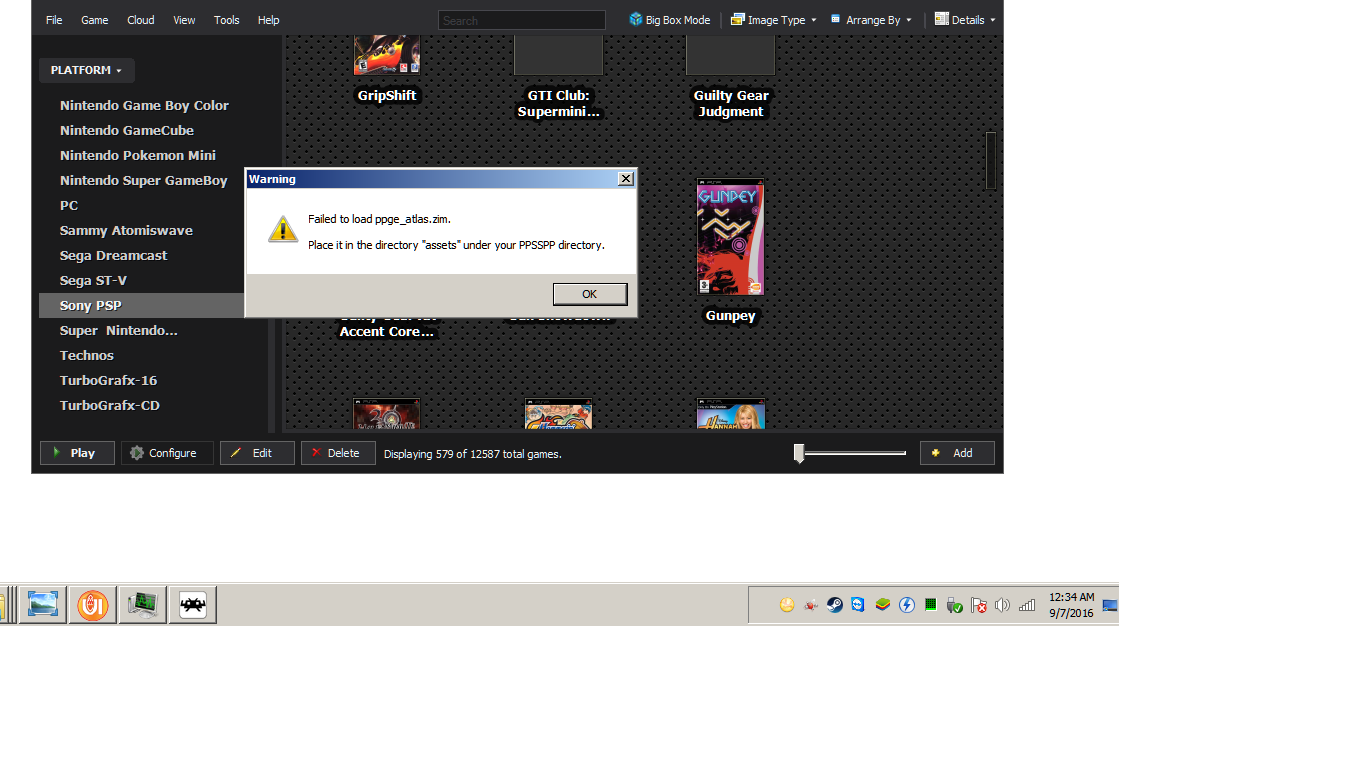Select Nintendo Pokemon Mini platform

point(138,155)
